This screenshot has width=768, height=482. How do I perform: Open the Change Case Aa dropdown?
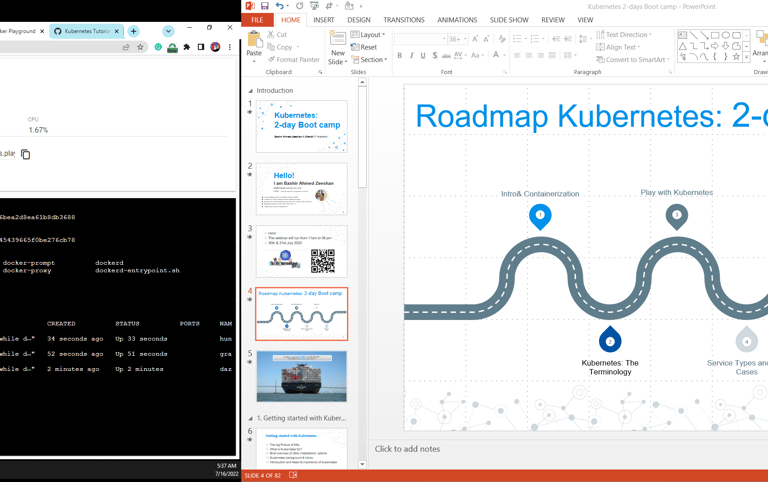(x=477, y=55)
